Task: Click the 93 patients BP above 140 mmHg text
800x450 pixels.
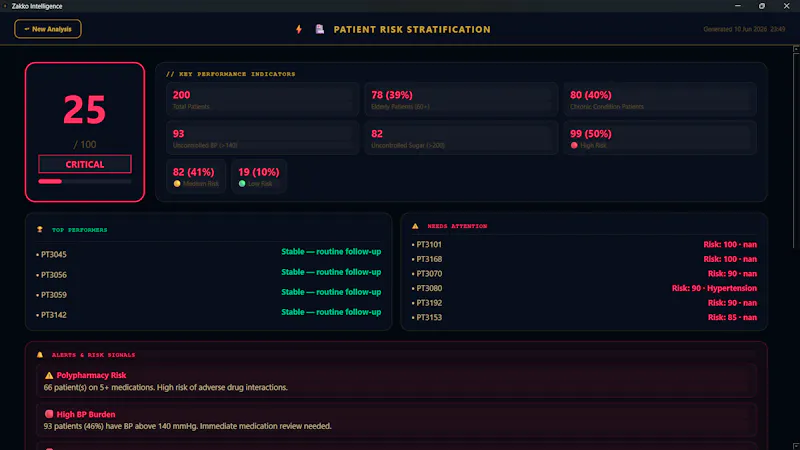Action: coord(187,426)
